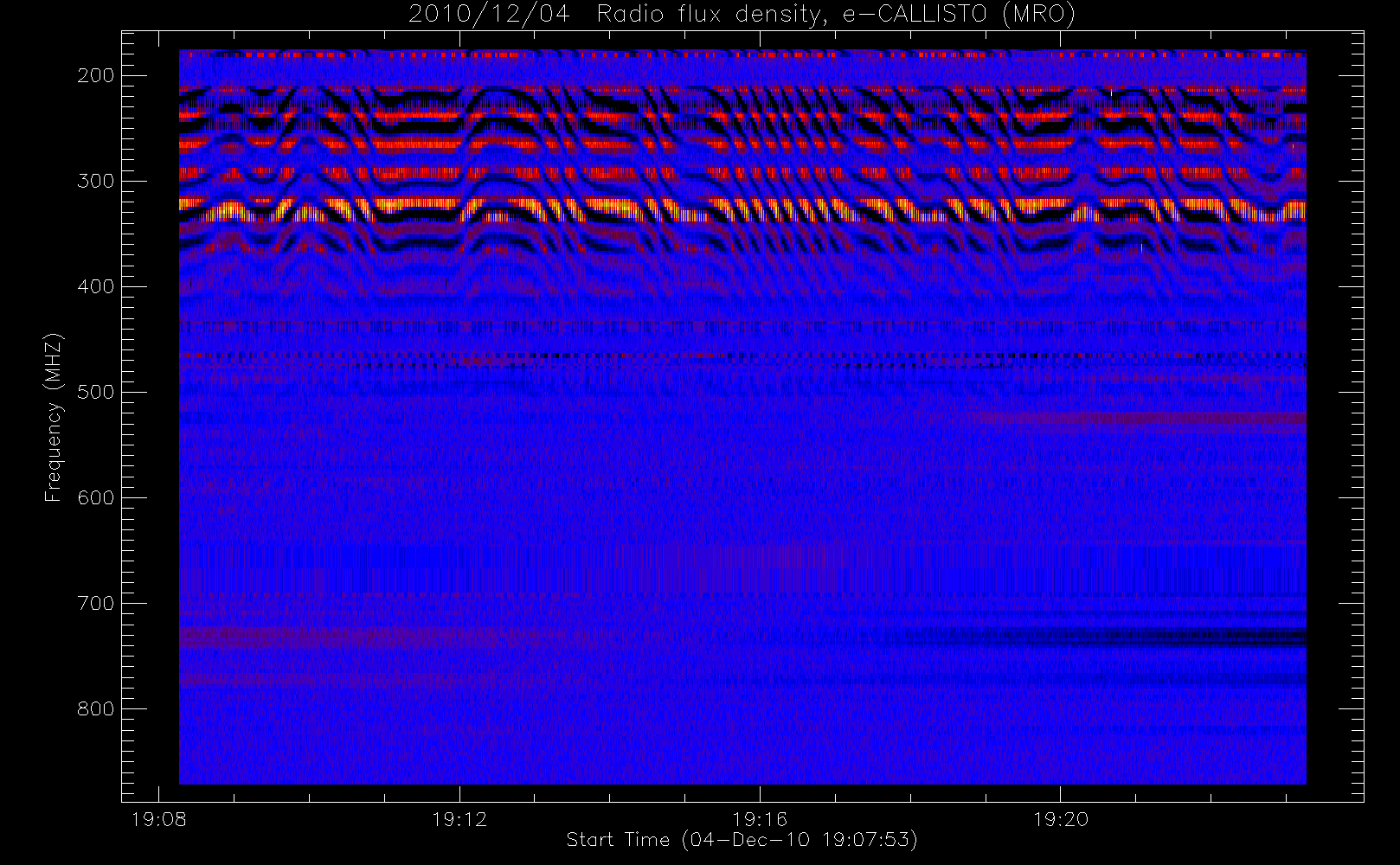Click the 500 frequency tick label

96,392
